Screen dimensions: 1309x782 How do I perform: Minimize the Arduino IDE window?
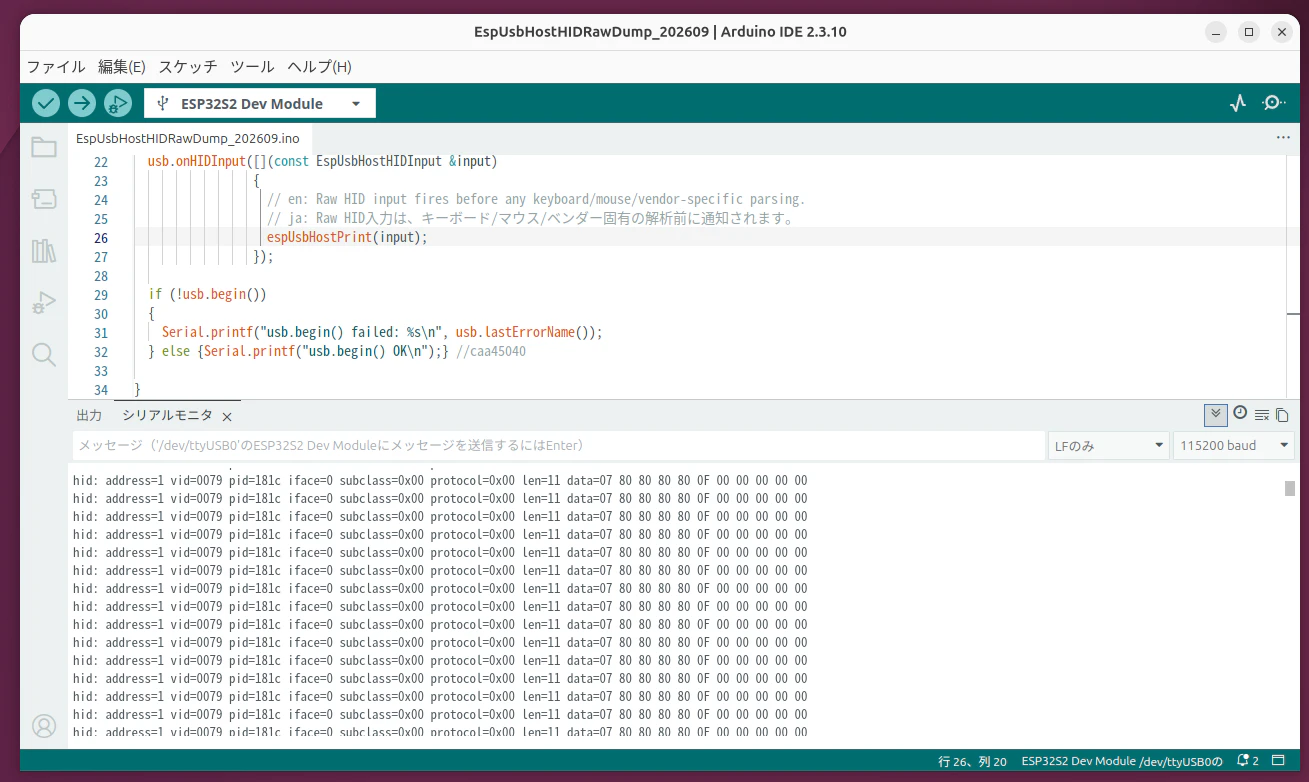coord(1214,32)
